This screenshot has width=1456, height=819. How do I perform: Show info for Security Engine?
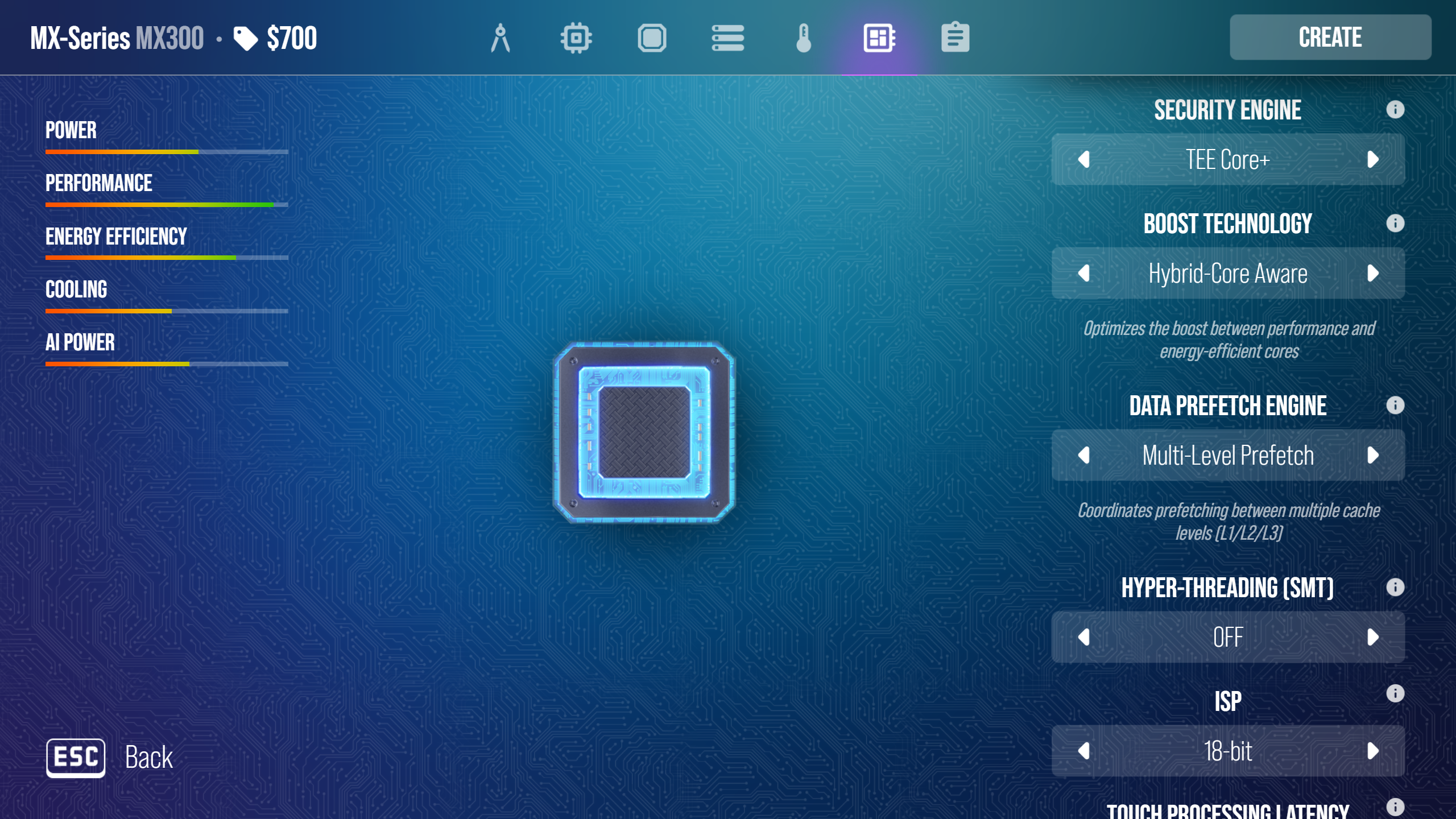(1395, 109)
